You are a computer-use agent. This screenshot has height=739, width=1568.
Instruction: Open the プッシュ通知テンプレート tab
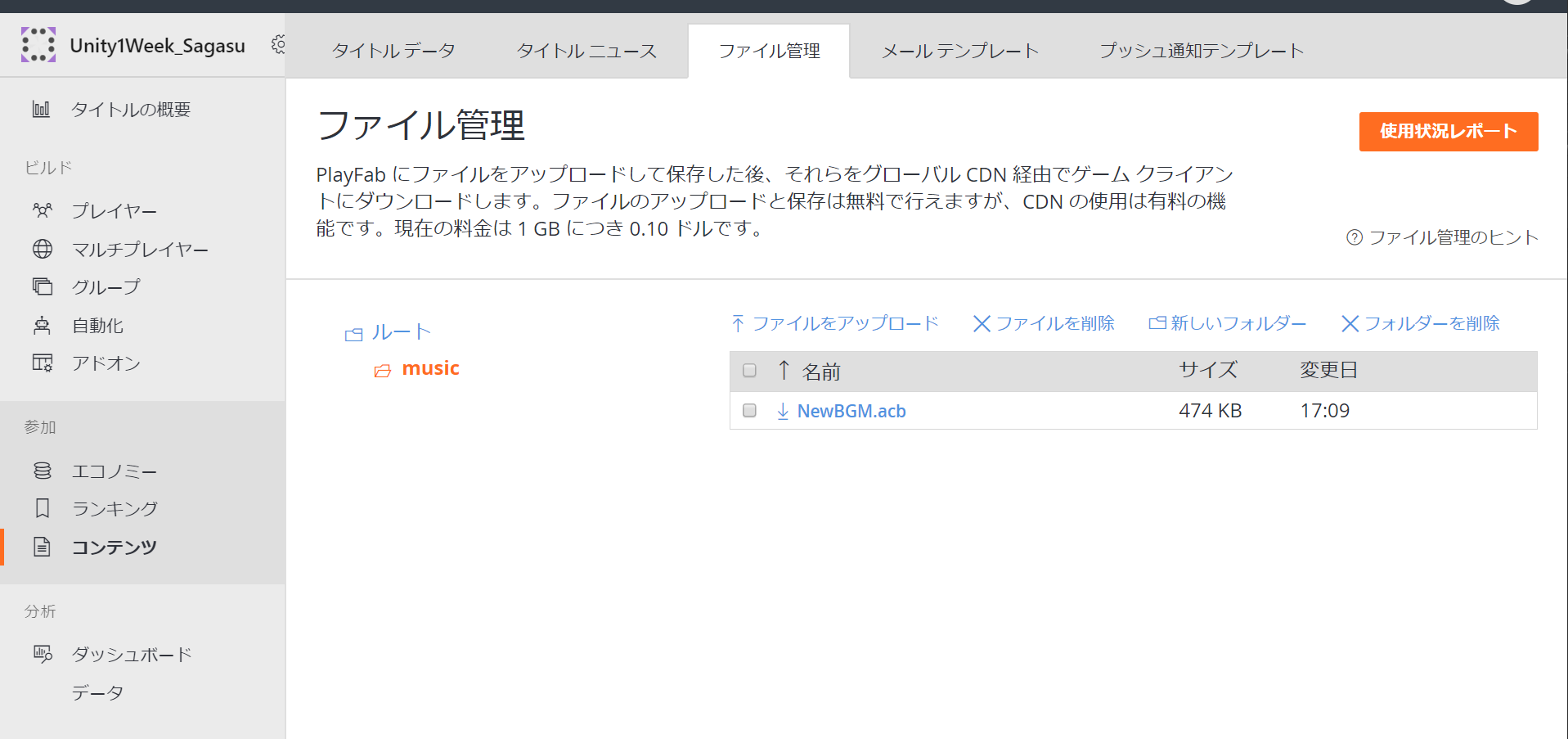coord(1202,51)
